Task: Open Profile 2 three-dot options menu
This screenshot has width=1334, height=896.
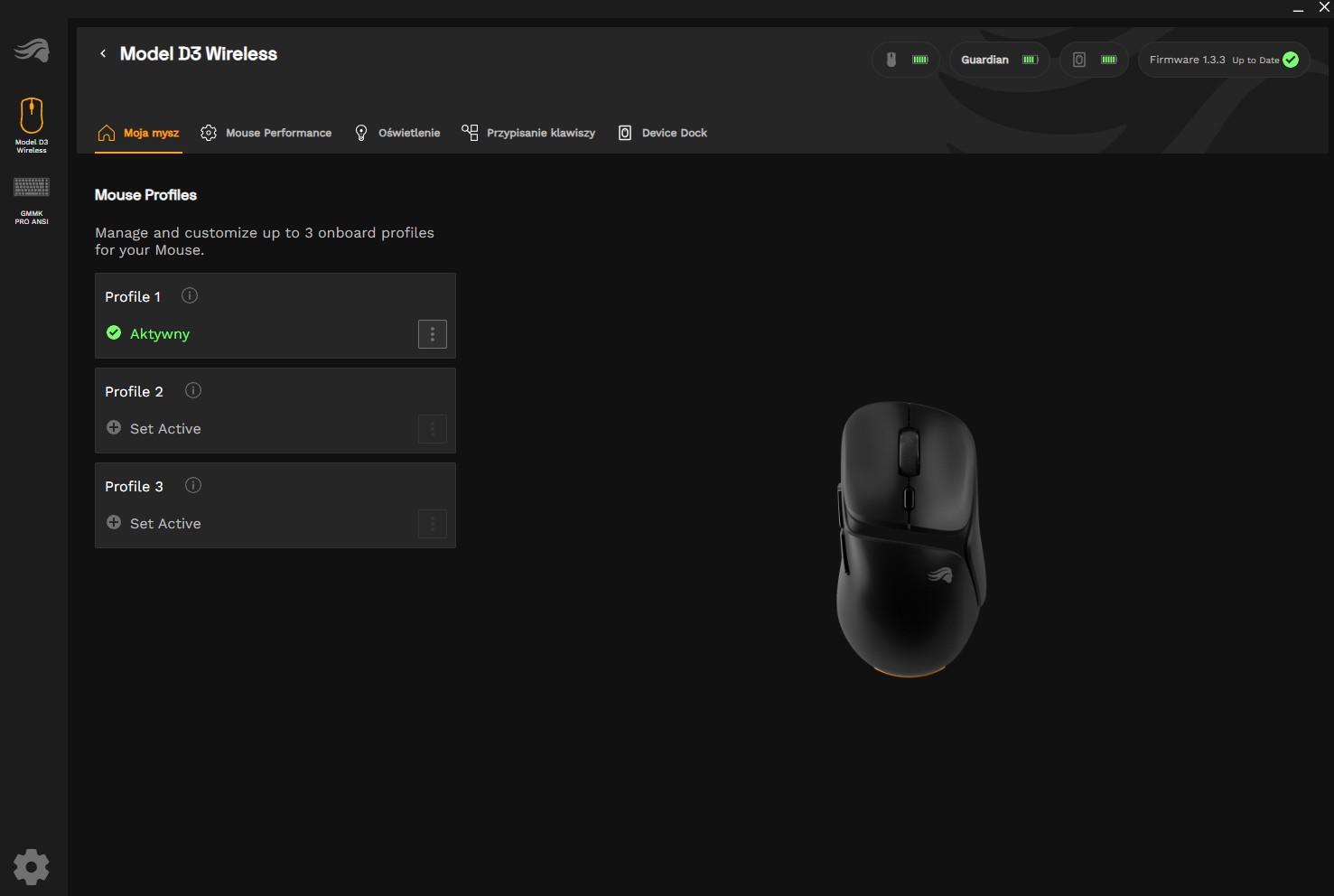Action: [433, 429]
